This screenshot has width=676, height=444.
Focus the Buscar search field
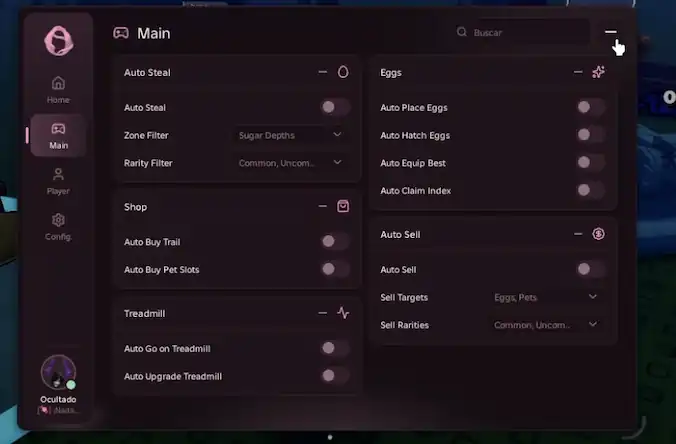click(523, 32)
